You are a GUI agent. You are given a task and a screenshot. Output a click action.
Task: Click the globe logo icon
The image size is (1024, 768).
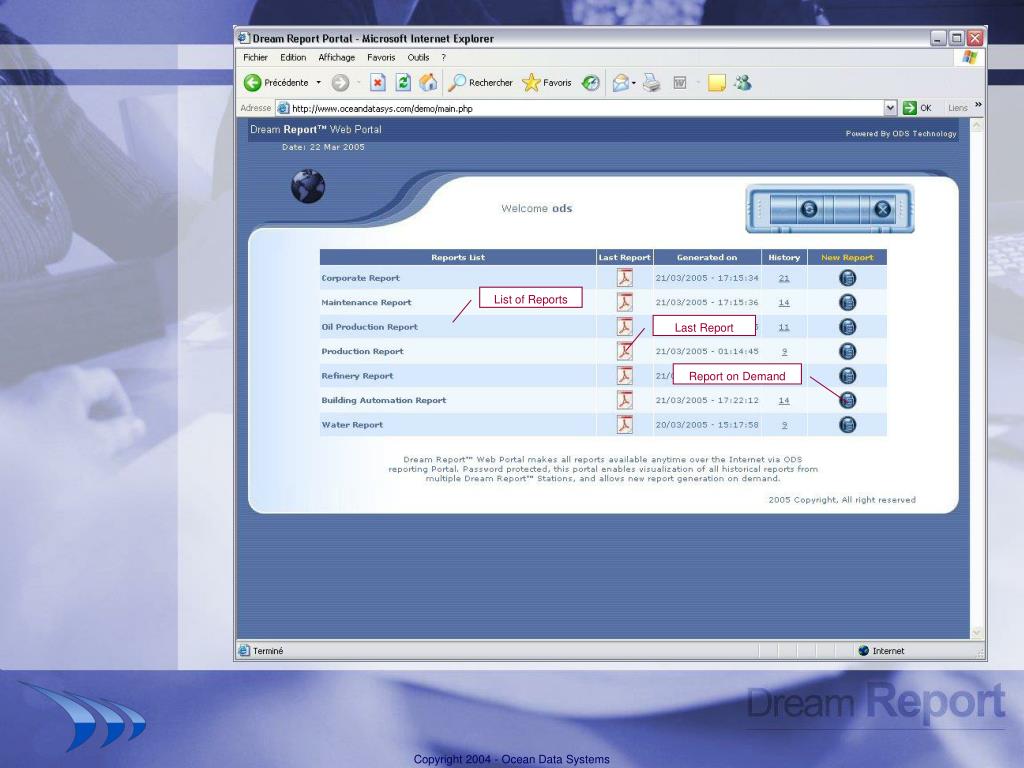(x=308, y=187)
